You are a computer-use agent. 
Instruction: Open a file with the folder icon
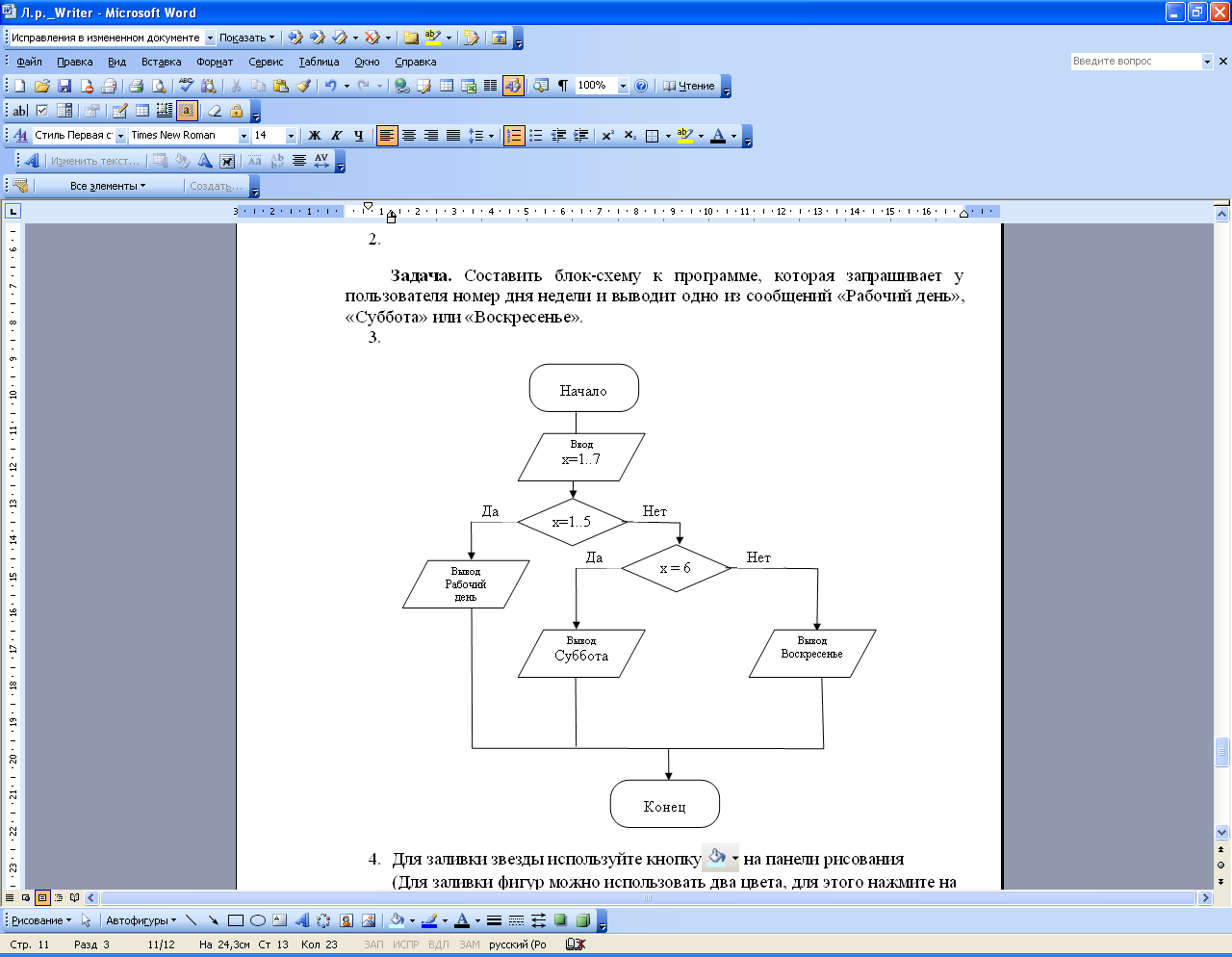[x=42, y=86]
